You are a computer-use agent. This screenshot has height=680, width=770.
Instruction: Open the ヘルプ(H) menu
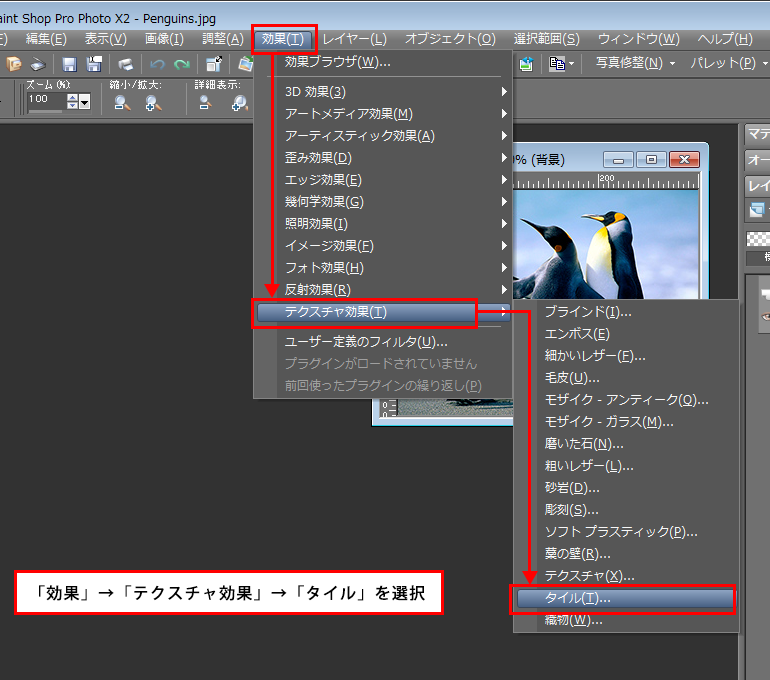click(725, 39)
